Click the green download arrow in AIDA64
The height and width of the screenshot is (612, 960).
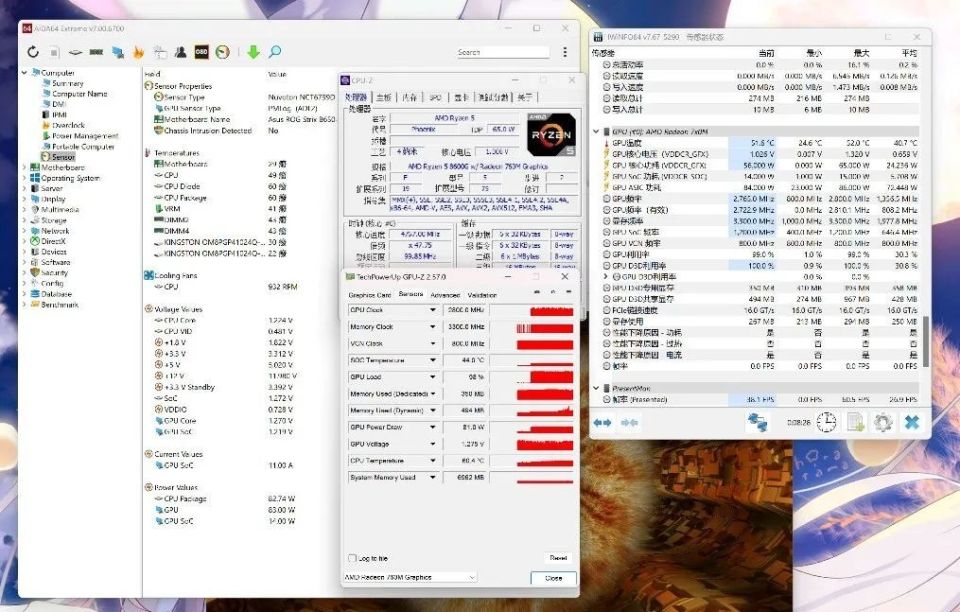253,52
